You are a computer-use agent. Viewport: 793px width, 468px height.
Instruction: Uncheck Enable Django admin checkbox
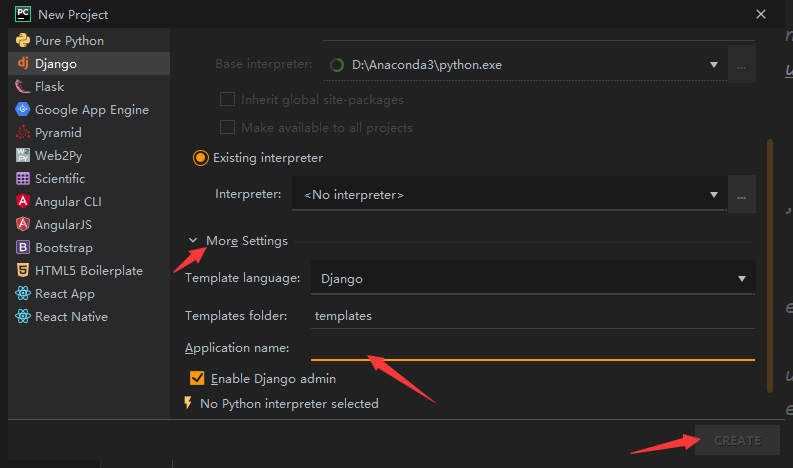197,378
